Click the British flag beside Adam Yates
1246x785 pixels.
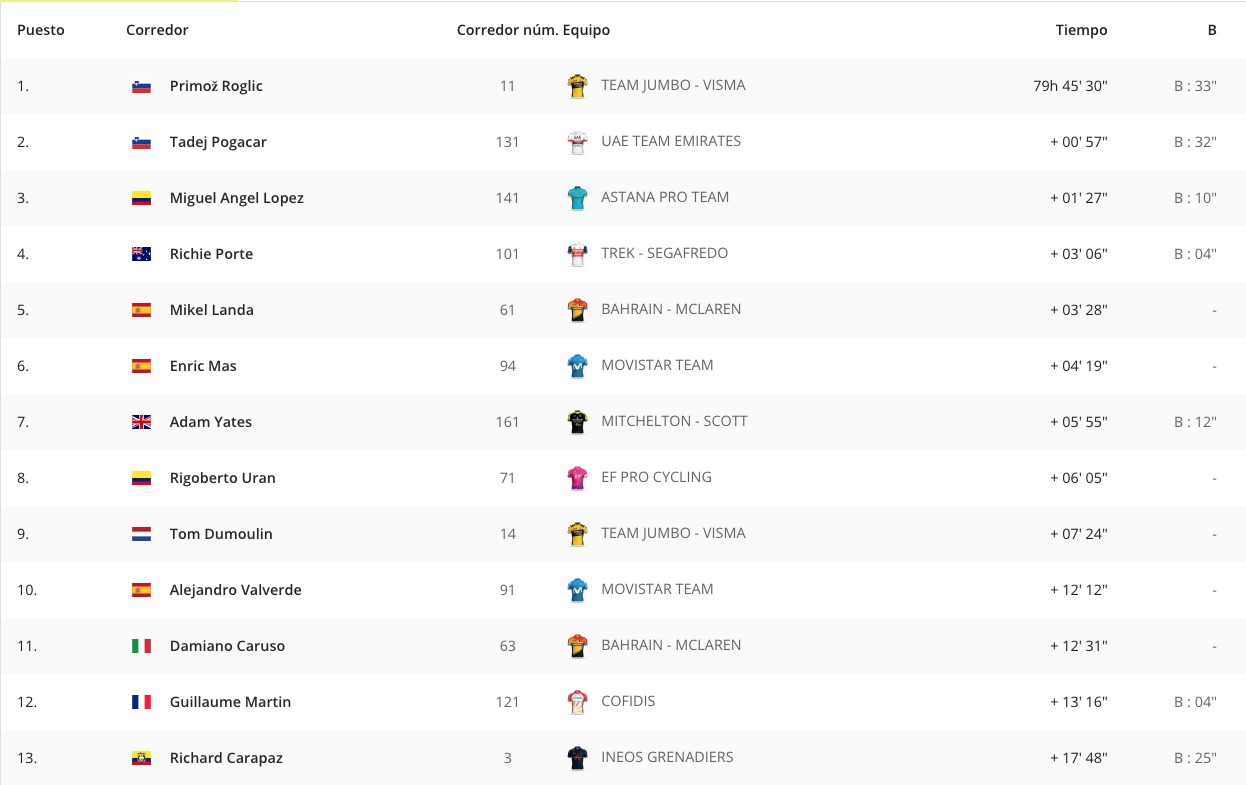coord(141,422)
